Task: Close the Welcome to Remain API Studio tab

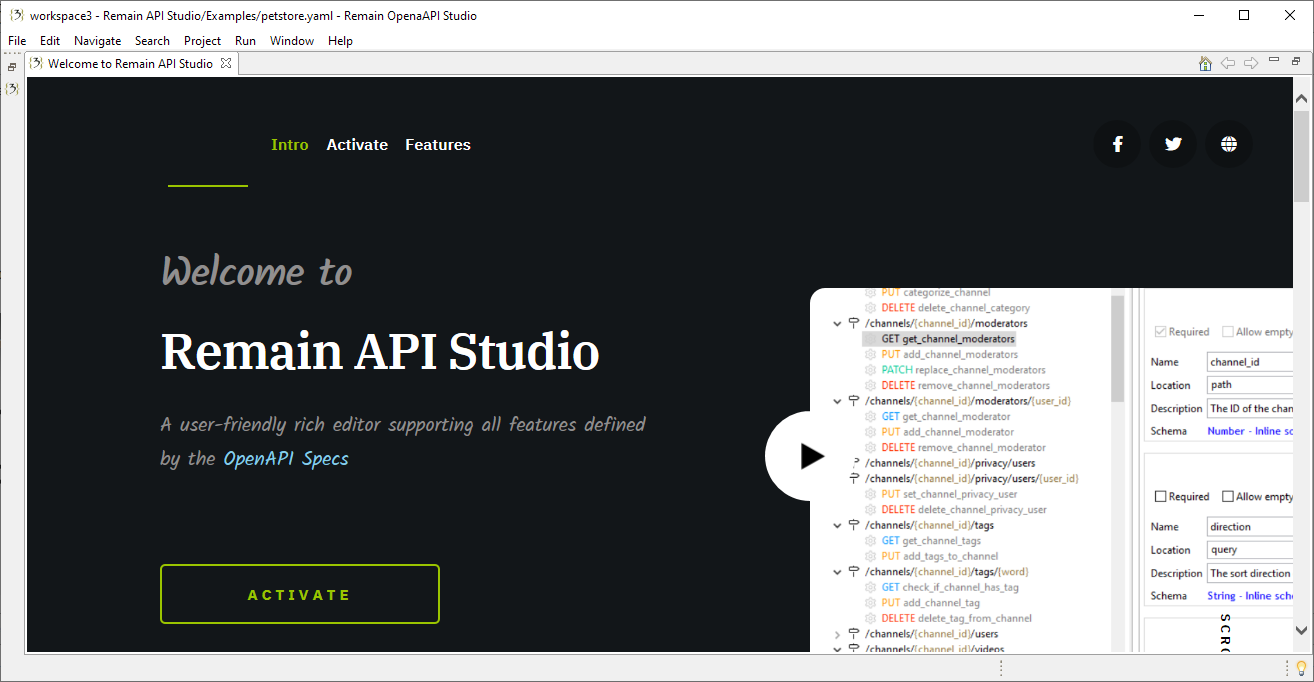Action: (x=226, y=63)
